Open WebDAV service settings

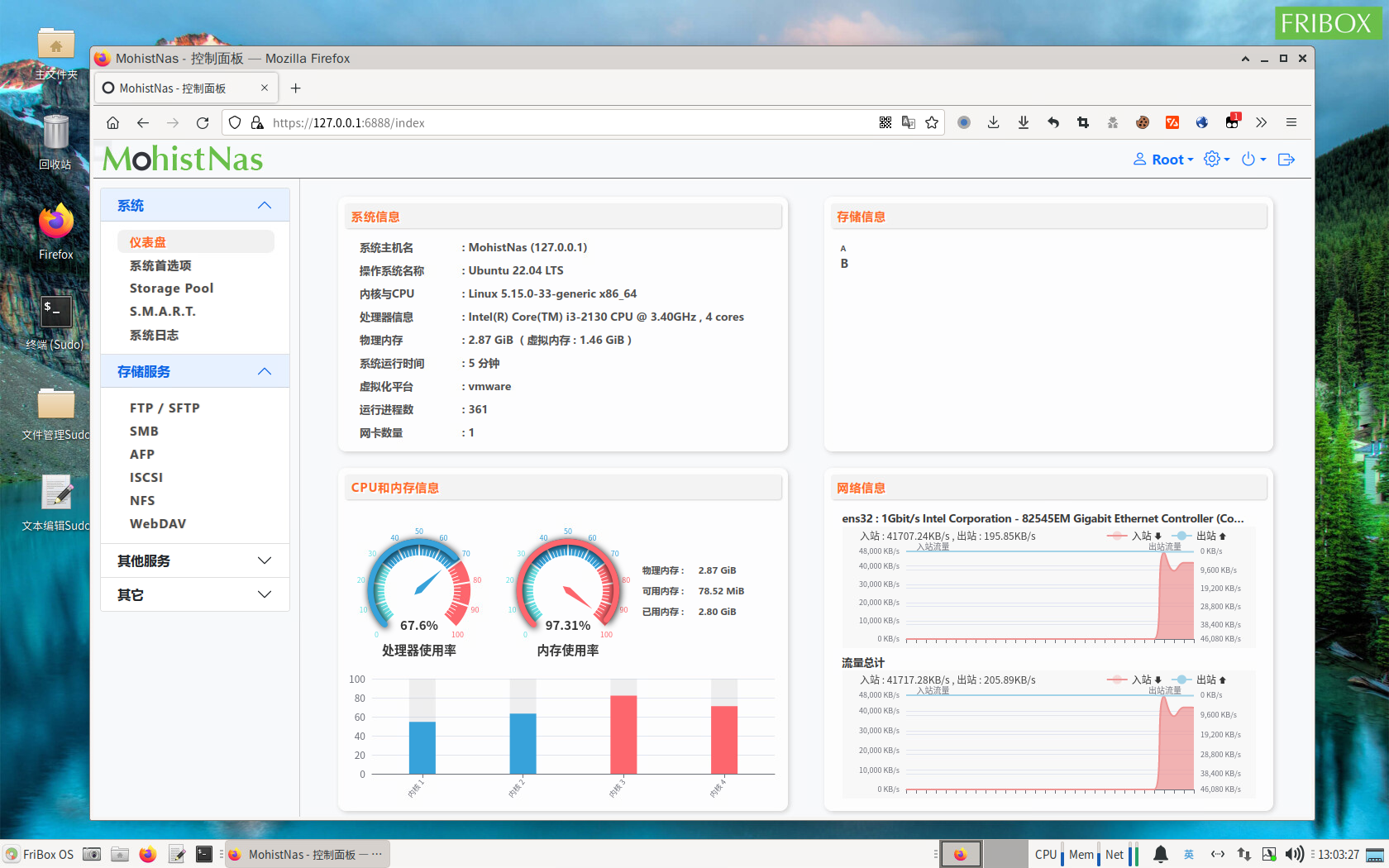pyautogui.click(x=158, y=524)
